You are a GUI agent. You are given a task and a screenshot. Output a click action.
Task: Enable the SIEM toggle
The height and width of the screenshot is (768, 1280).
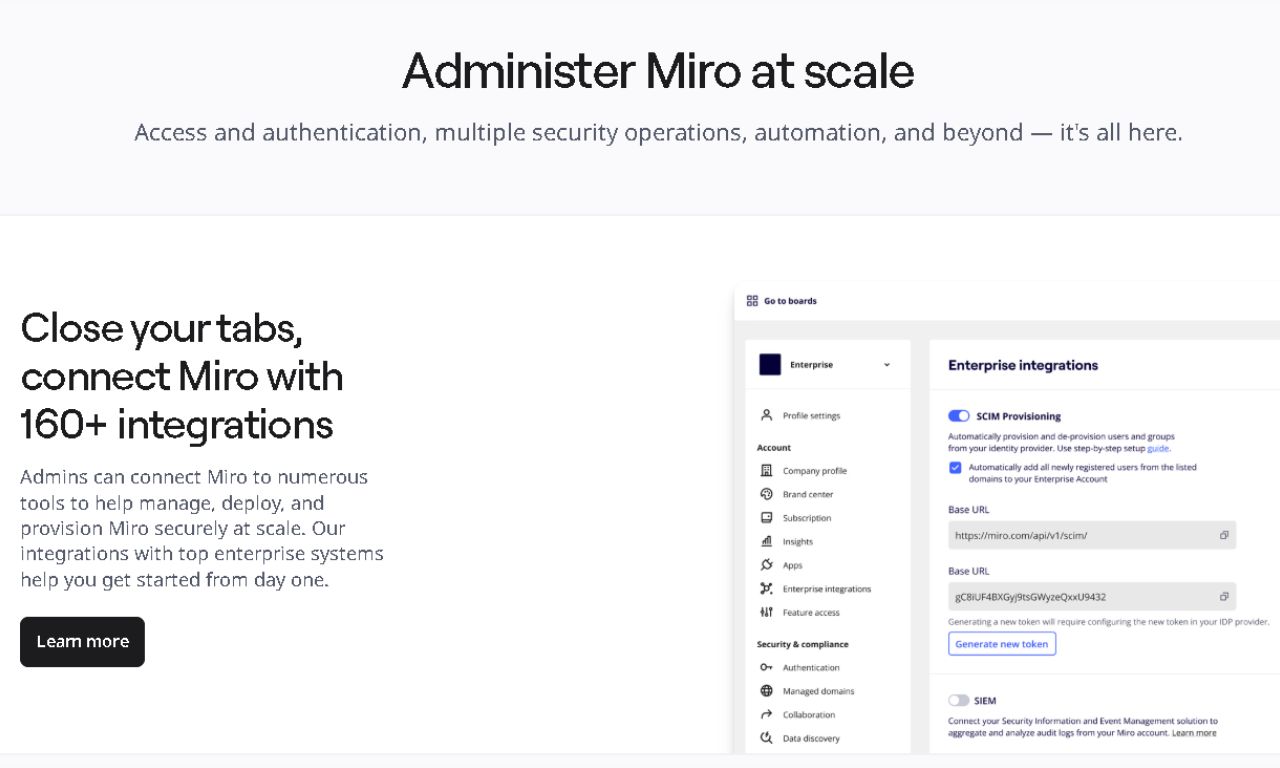(959, 701)
